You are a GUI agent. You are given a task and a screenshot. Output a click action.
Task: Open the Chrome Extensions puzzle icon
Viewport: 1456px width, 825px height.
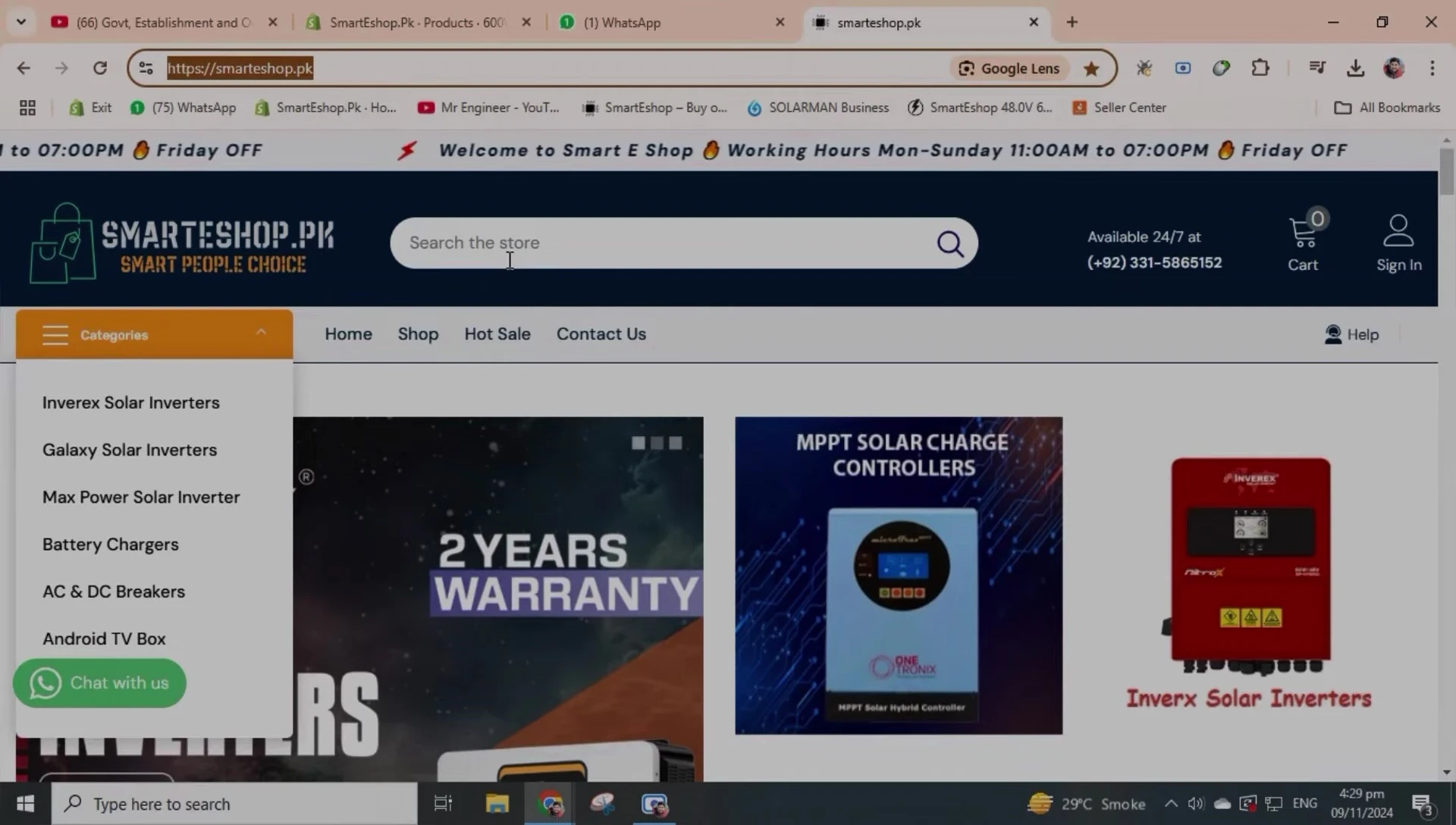[x=1260, y=68]
